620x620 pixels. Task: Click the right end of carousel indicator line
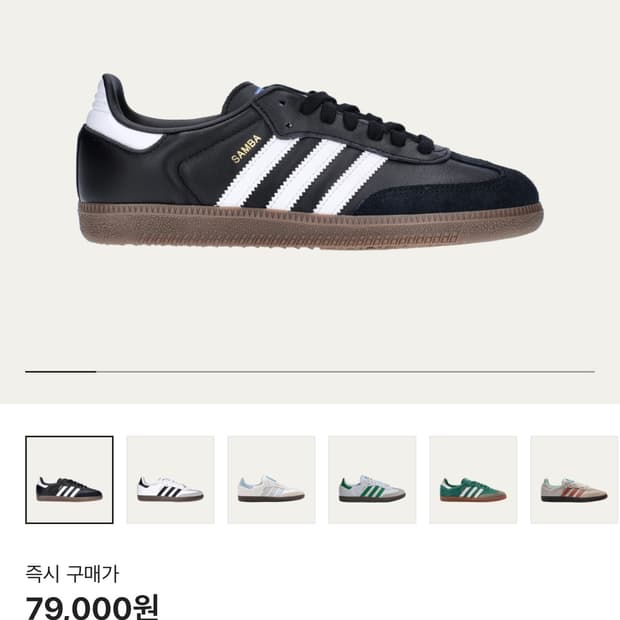tap(592, 372)
